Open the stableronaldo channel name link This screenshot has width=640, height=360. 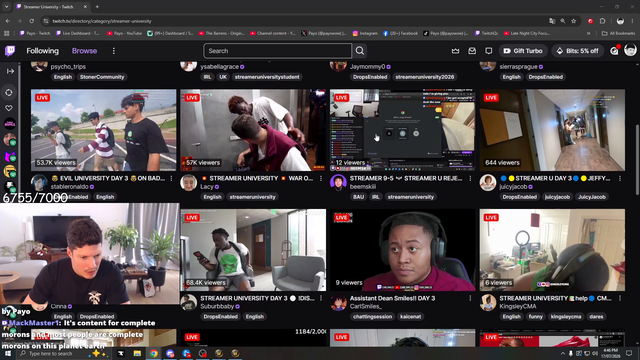pos(69,187)
